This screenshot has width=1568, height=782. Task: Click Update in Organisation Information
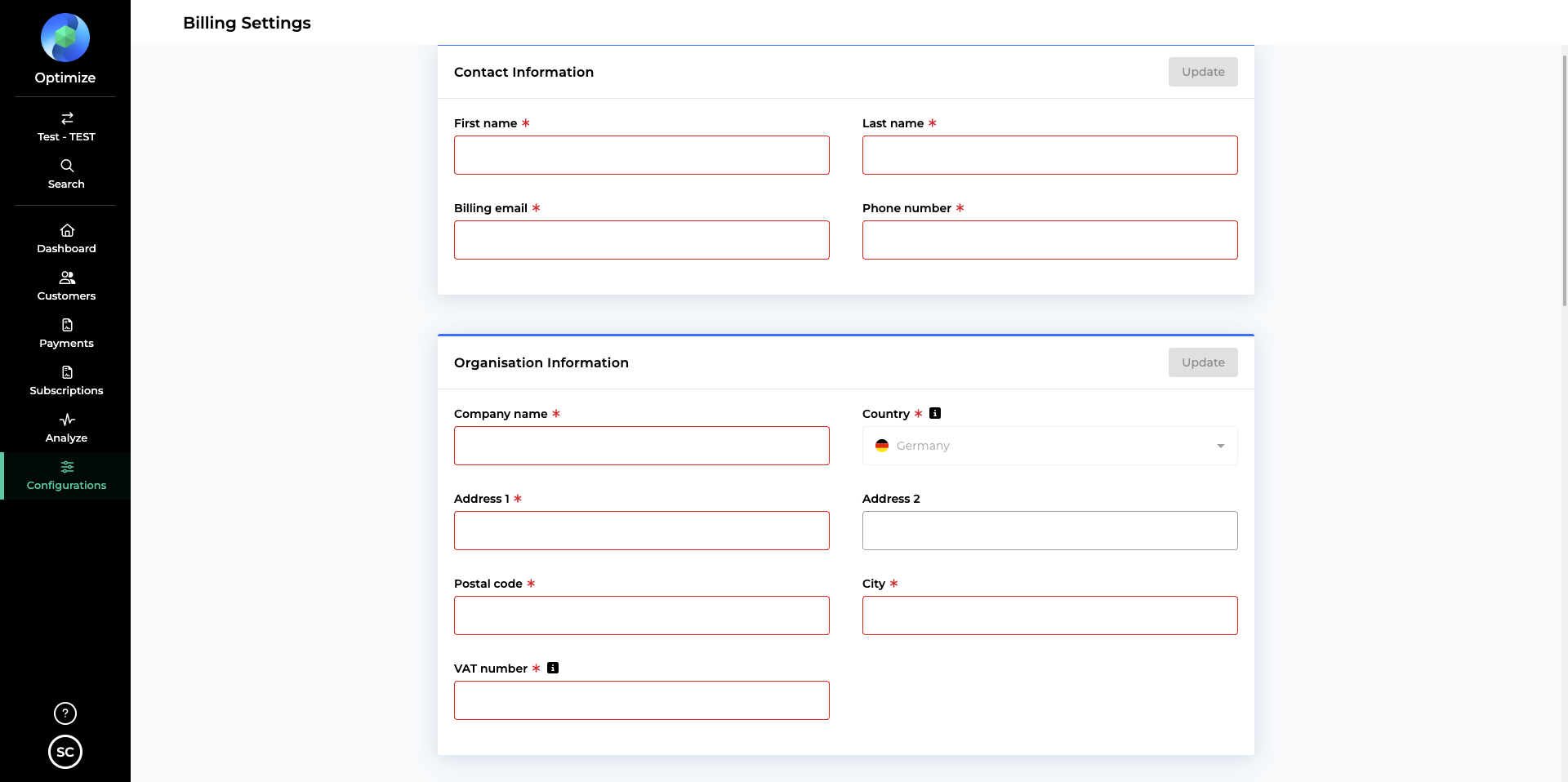click(1203, 362)
